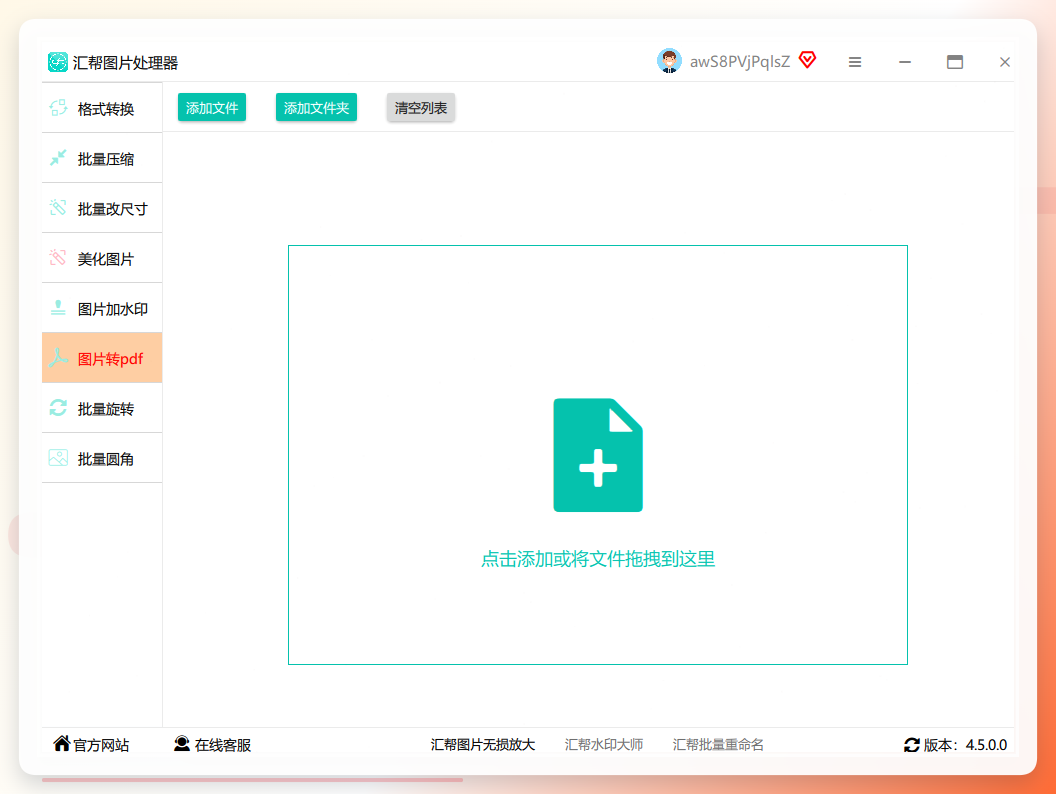Switch to 批量压缩 tab
Screen dimensions: 1056x794
click(x=102, y=158)
